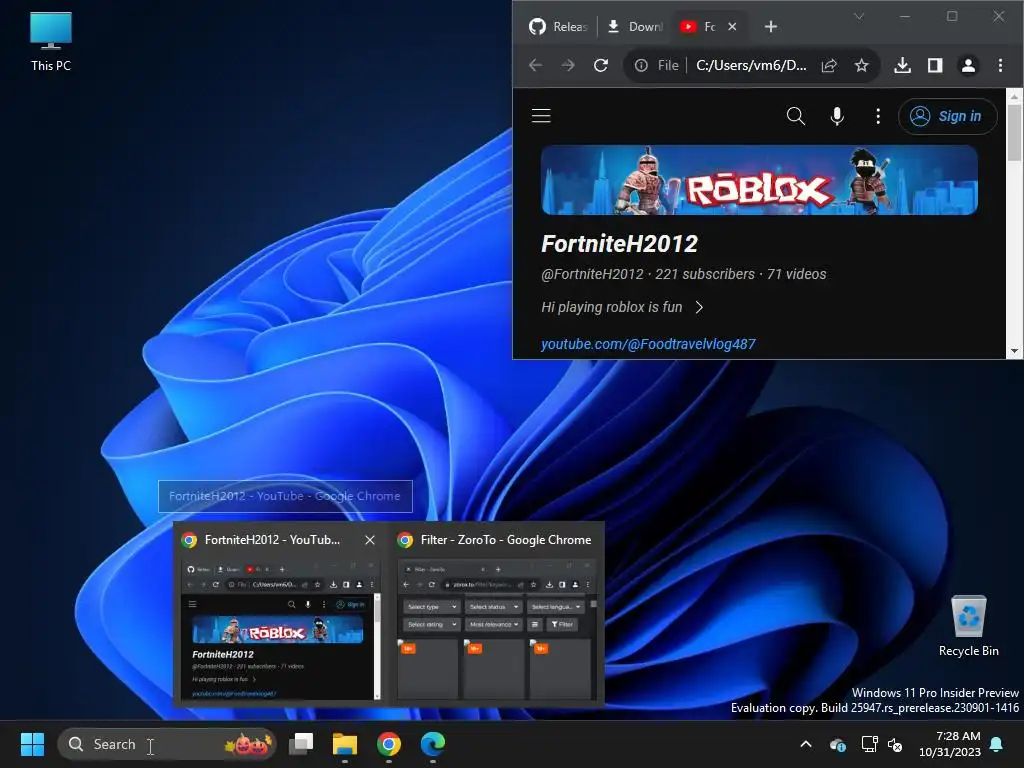Click the scrollbar down arrow
This screenshot has height=768, width=1024.
[1014, 351]
